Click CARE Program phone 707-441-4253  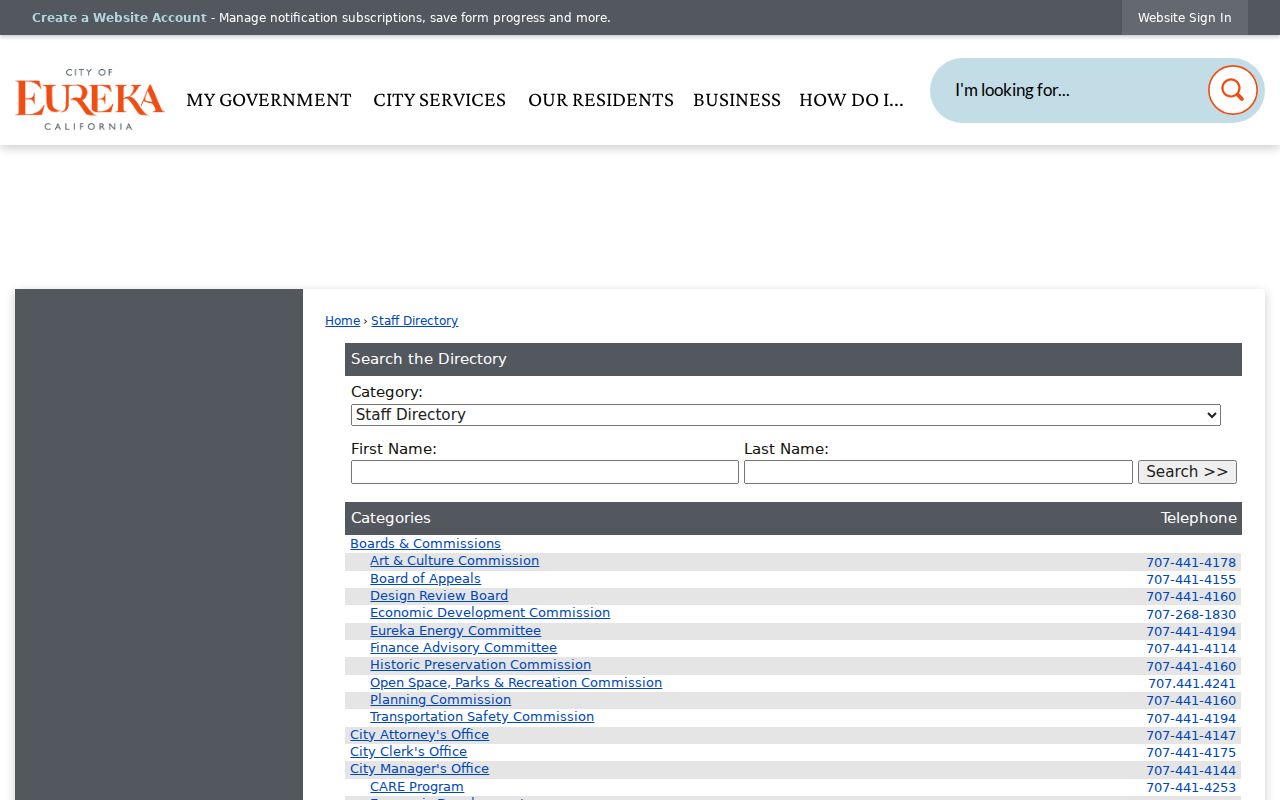tap(1191, 788)
